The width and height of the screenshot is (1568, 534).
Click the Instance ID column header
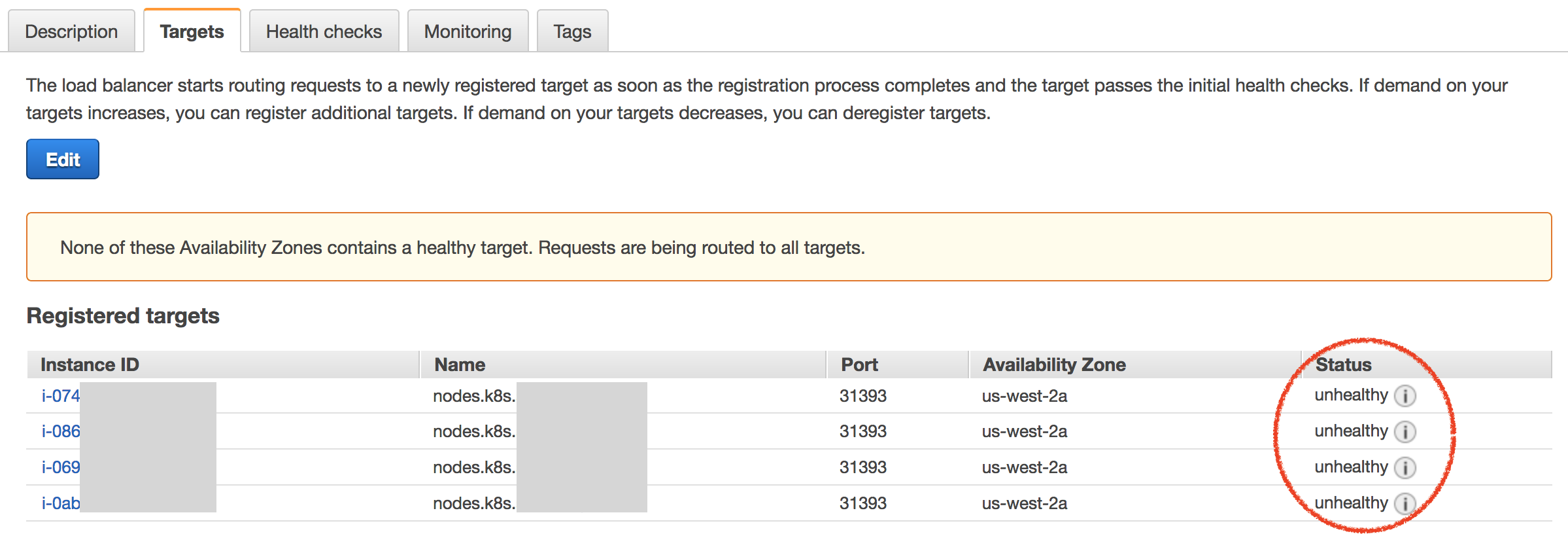pos(222,365)
